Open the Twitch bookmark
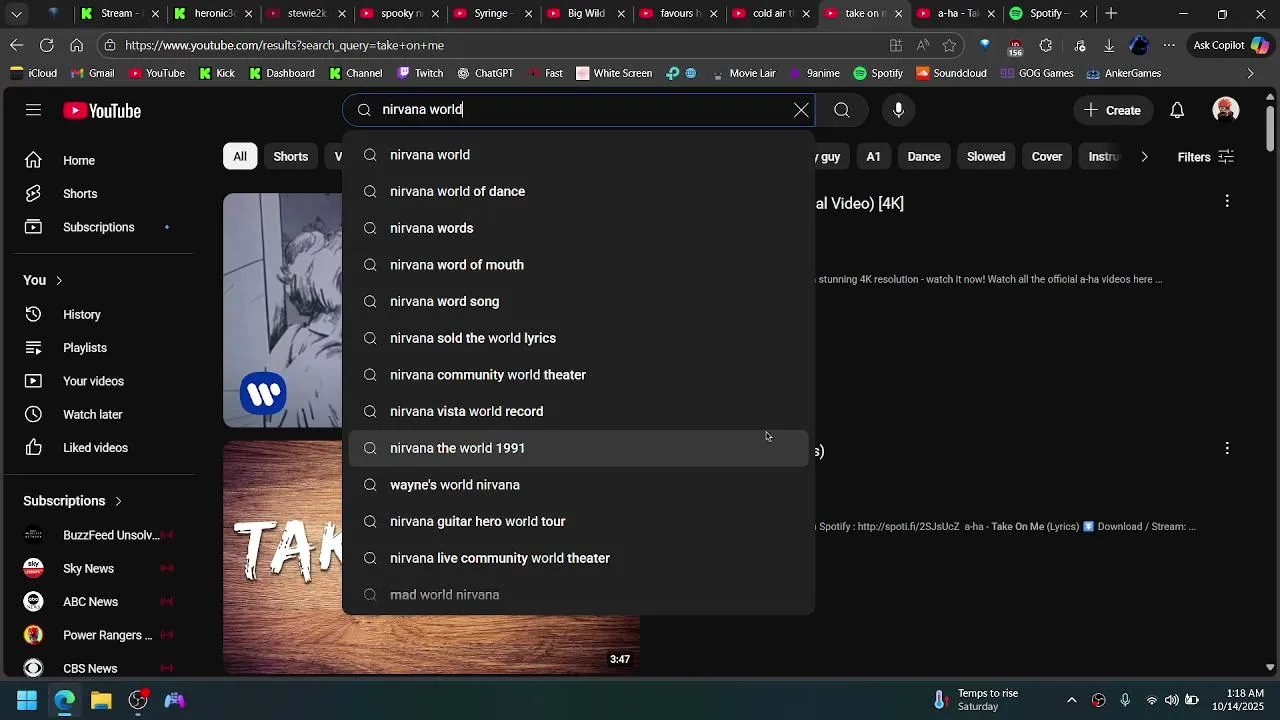The image size is (1280, 720). [420, 73]
